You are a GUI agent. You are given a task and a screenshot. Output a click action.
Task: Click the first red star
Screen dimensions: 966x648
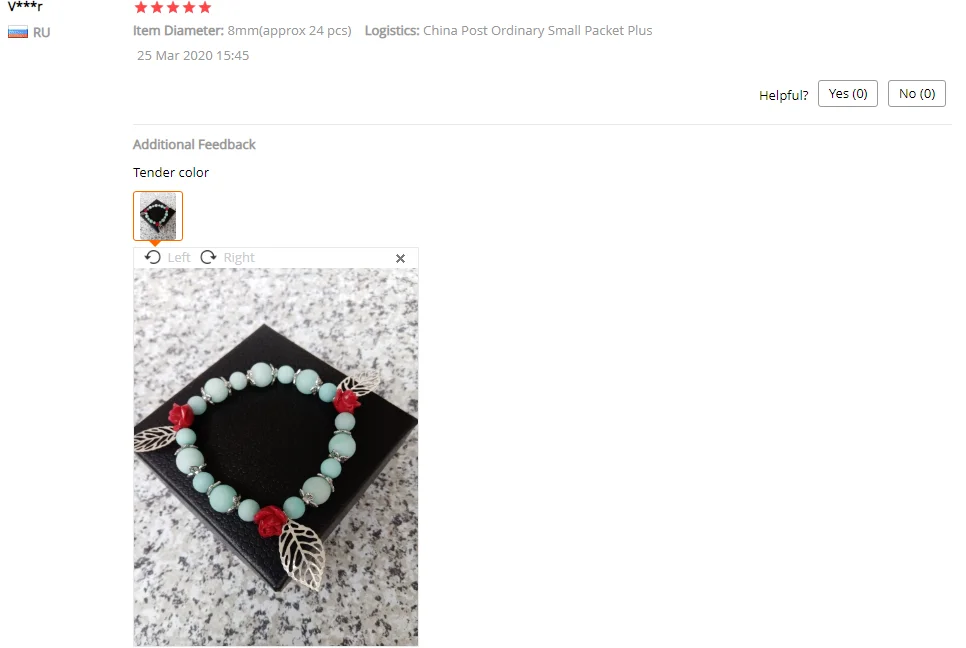coord(141,7)
